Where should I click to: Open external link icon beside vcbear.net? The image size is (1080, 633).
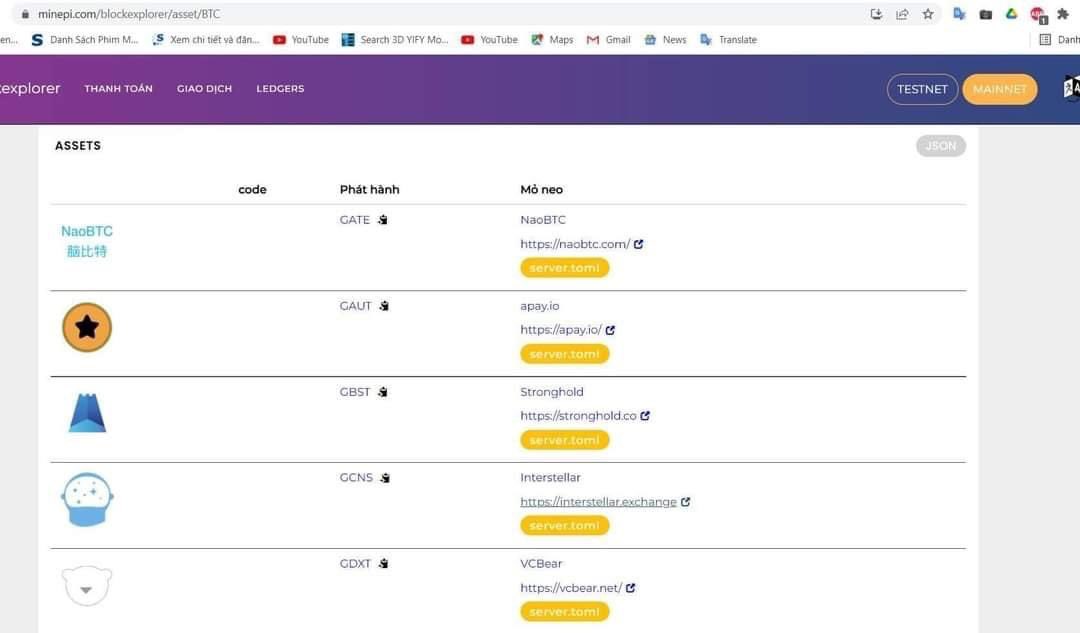click(x=630, y=588)
